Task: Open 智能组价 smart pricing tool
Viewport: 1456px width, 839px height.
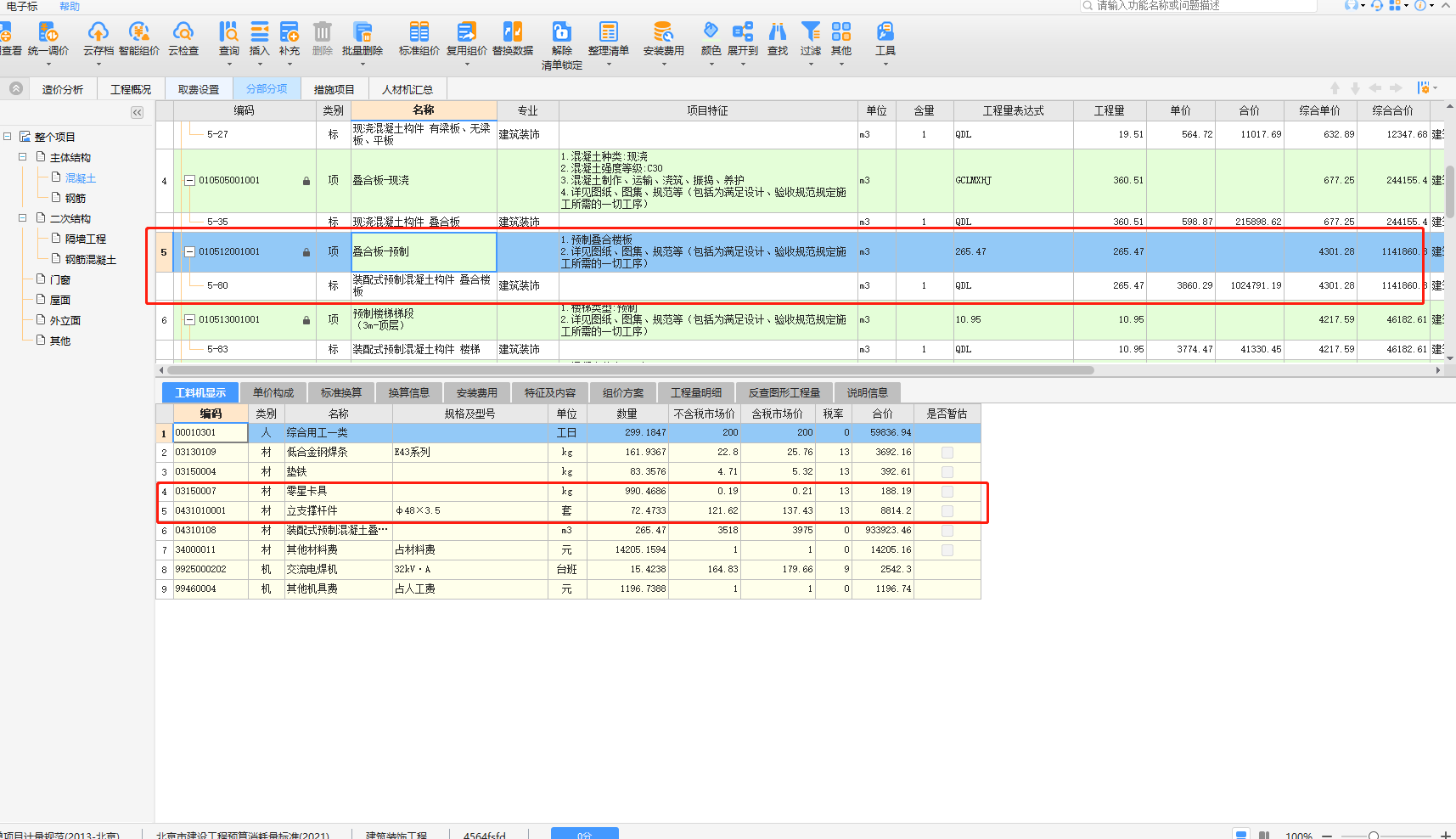Action: point(139,34)
